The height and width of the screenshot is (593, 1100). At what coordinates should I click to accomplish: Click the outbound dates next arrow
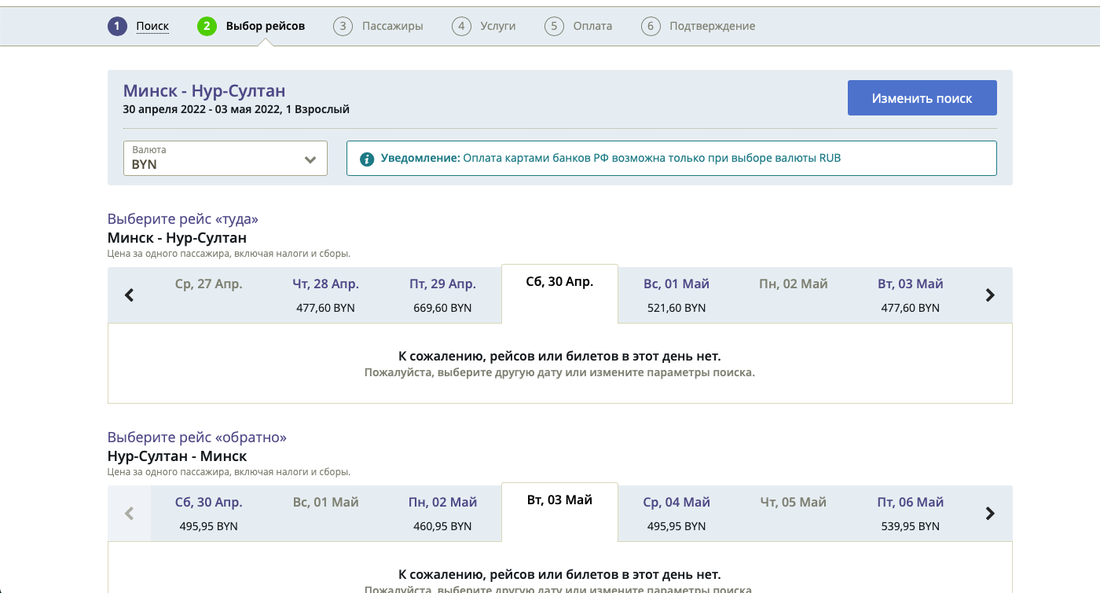[x=990, y=295]
